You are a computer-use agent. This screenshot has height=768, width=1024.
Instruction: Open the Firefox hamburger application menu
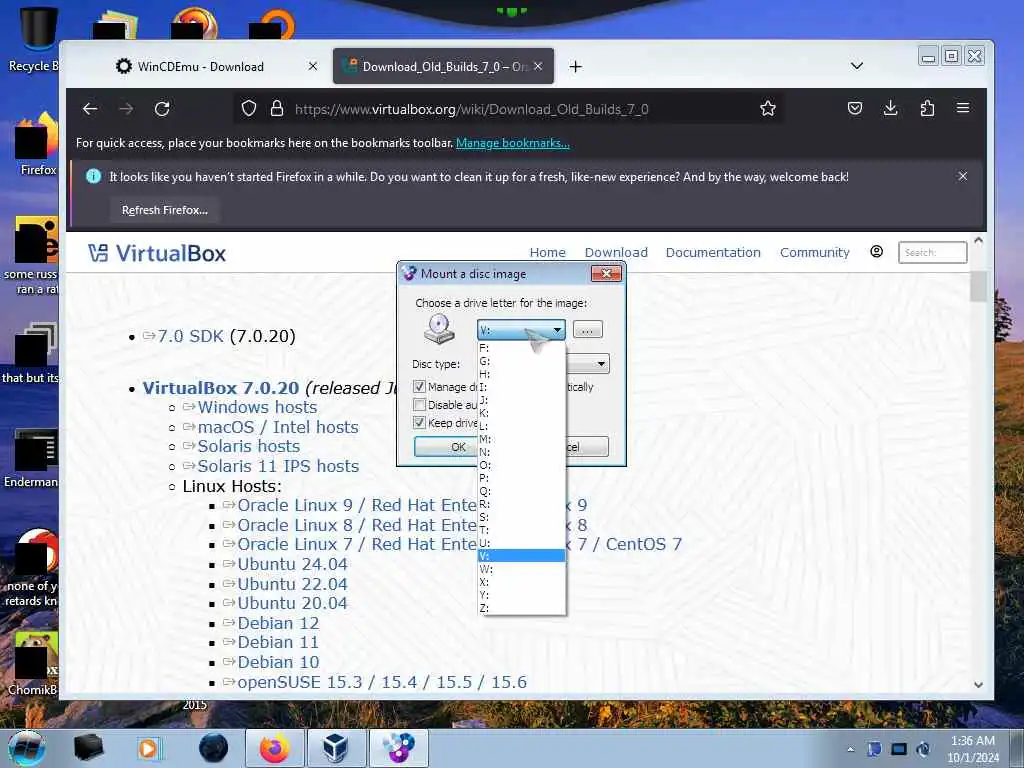tap(963, 108)
